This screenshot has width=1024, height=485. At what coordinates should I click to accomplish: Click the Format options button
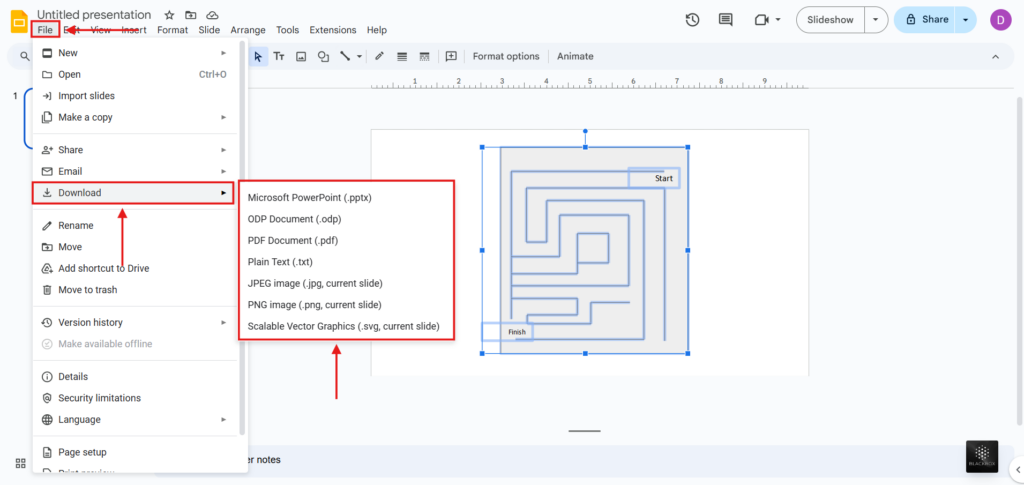[x=505, y=57]
